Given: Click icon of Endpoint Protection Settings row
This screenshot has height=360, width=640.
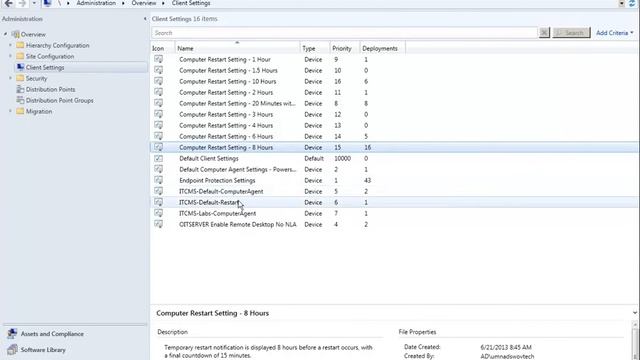Looking at the screenshot, I should tap(158, 180).
